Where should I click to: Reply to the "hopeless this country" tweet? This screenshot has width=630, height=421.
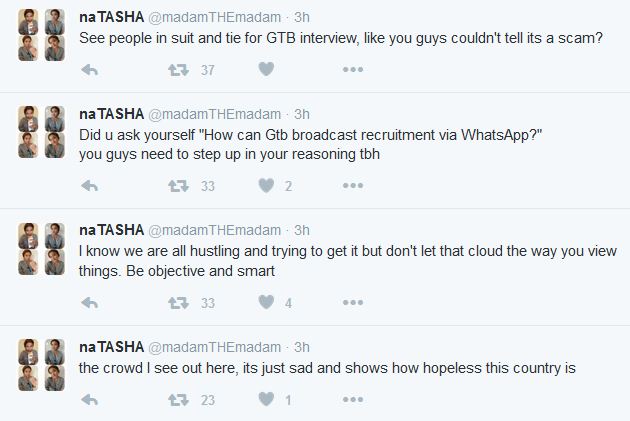pos(89,401)
